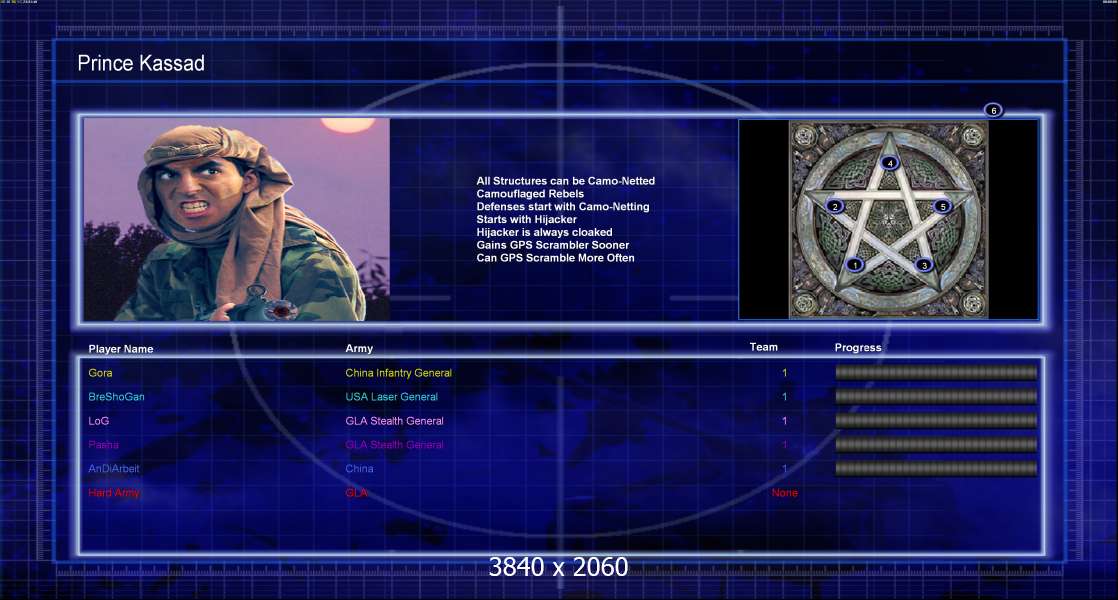Click position marker 6 above the map
Screen dimensions: 1118x600
coord(993,110)
